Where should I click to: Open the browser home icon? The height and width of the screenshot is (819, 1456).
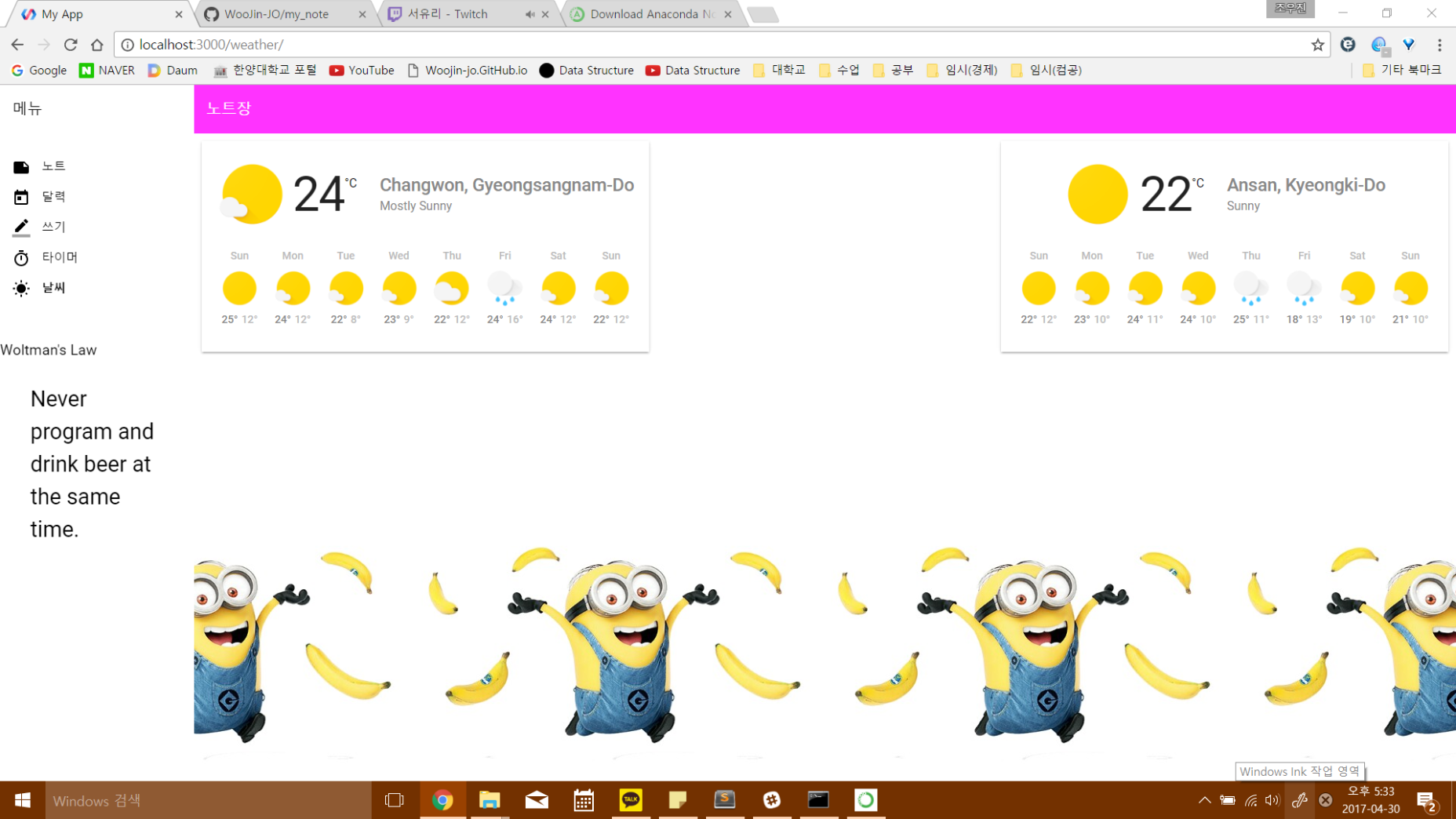point(97,45)
